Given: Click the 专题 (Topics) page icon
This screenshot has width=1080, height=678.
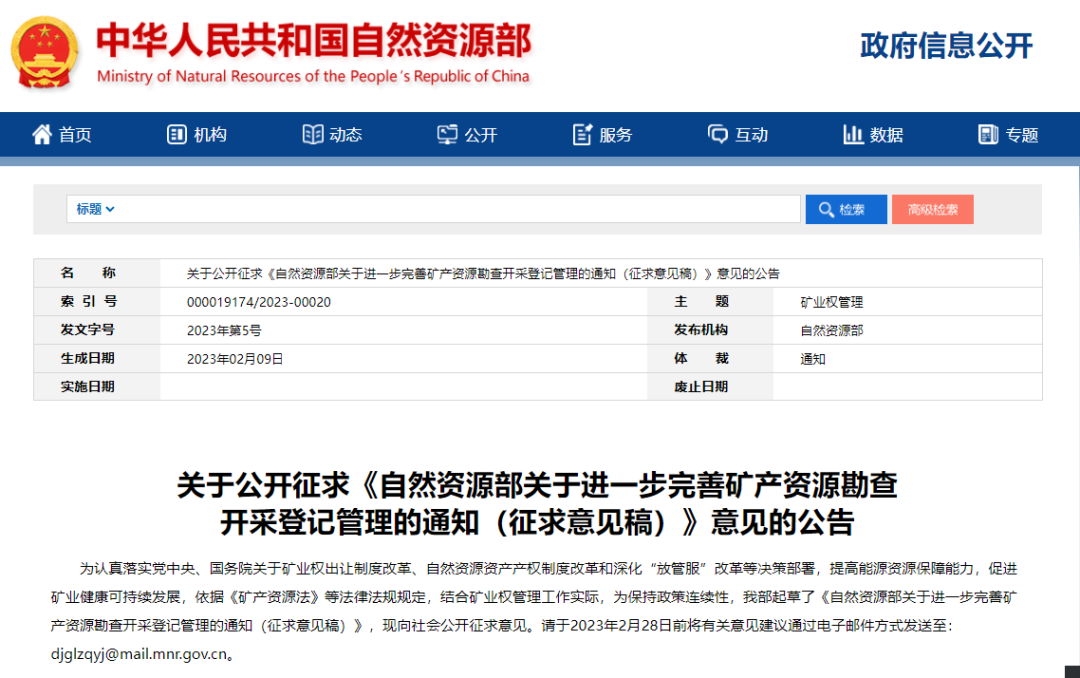Looking at the screenshot, I should tap(988, 134).
